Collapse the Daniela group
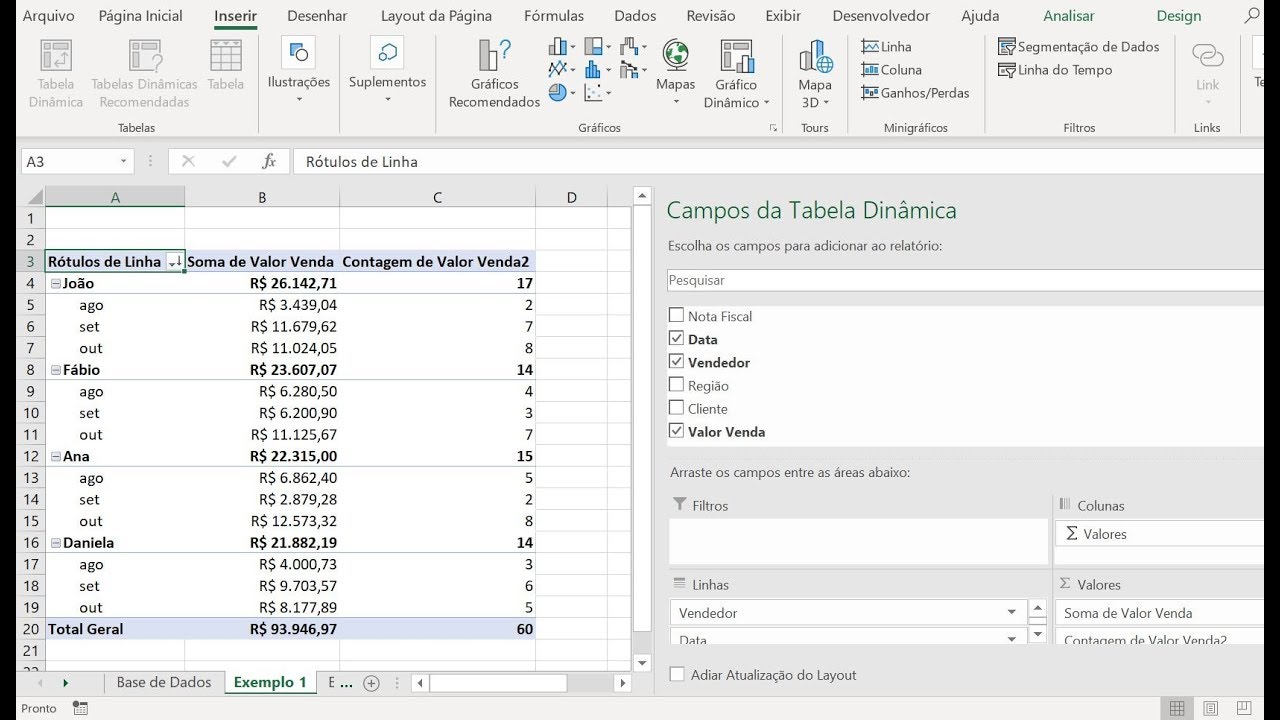The height and width of the screenshot is (720, 1280). tap(56, 543)
